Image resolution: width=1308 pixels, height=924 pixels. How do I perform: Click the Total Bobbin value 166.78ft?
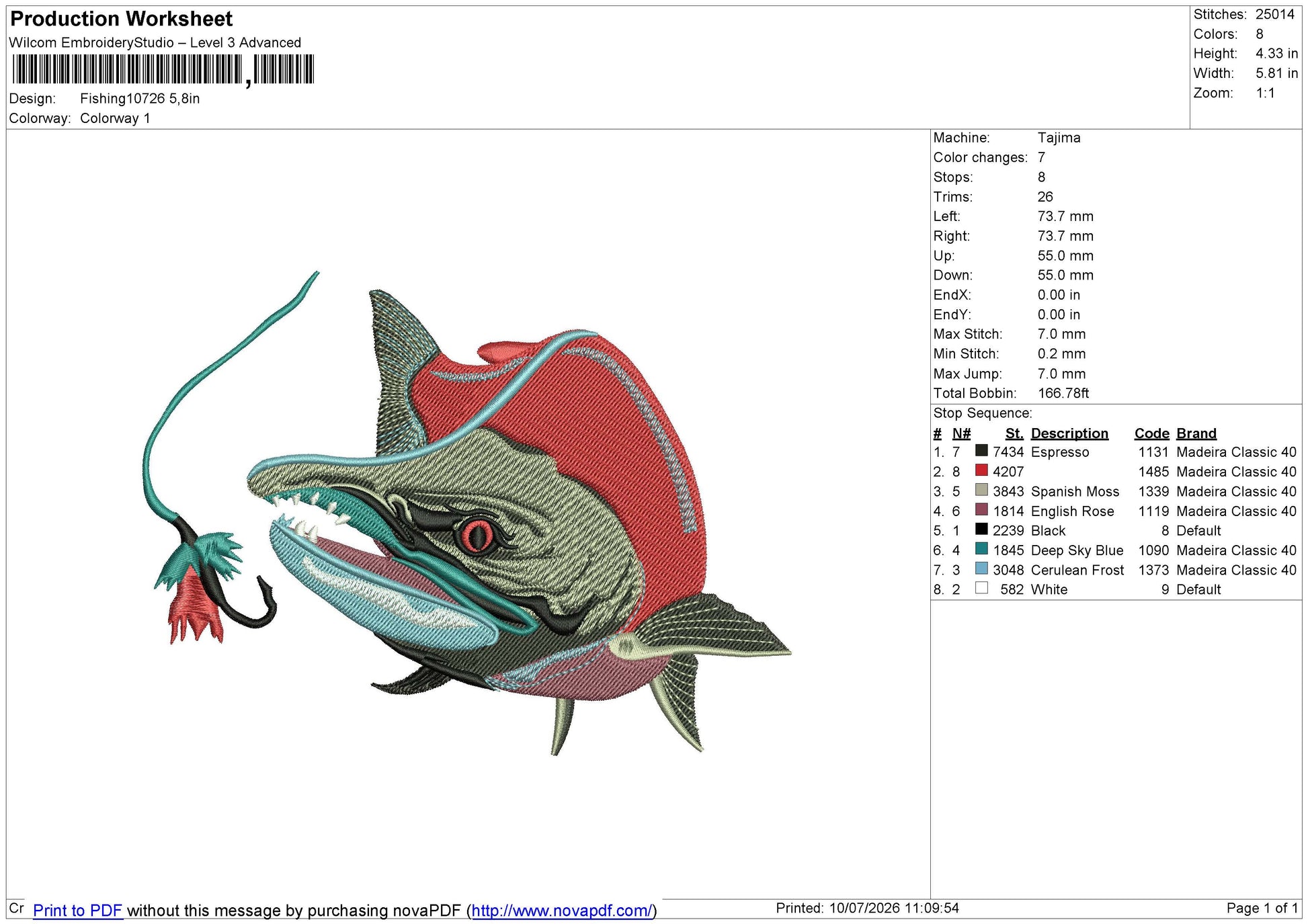click(1063, 393)
